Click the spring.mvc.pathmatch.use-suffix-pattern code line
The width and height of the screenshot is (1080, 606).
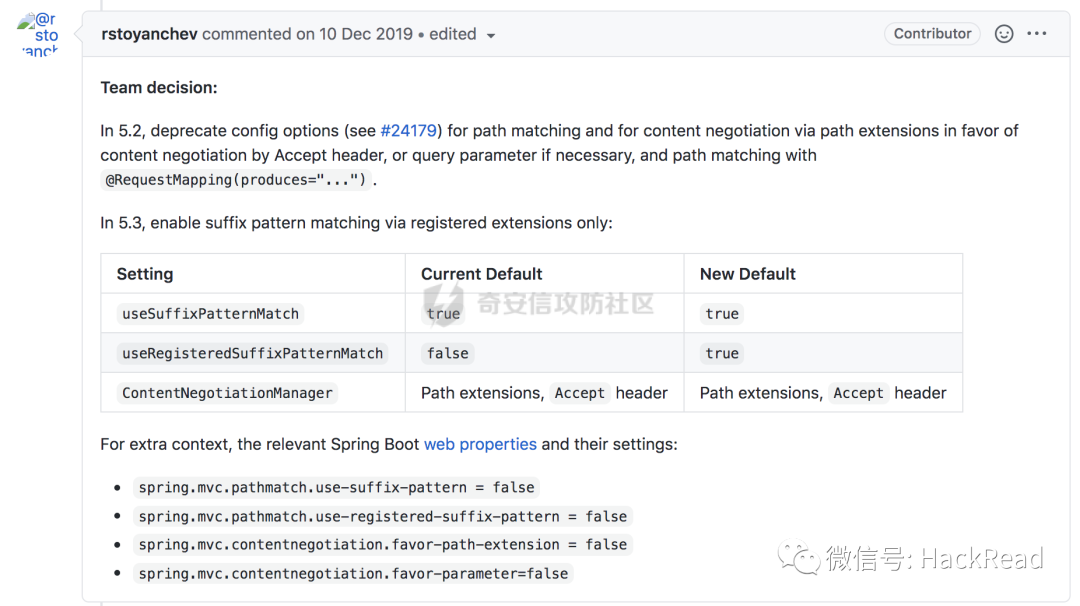pos(337,488)
